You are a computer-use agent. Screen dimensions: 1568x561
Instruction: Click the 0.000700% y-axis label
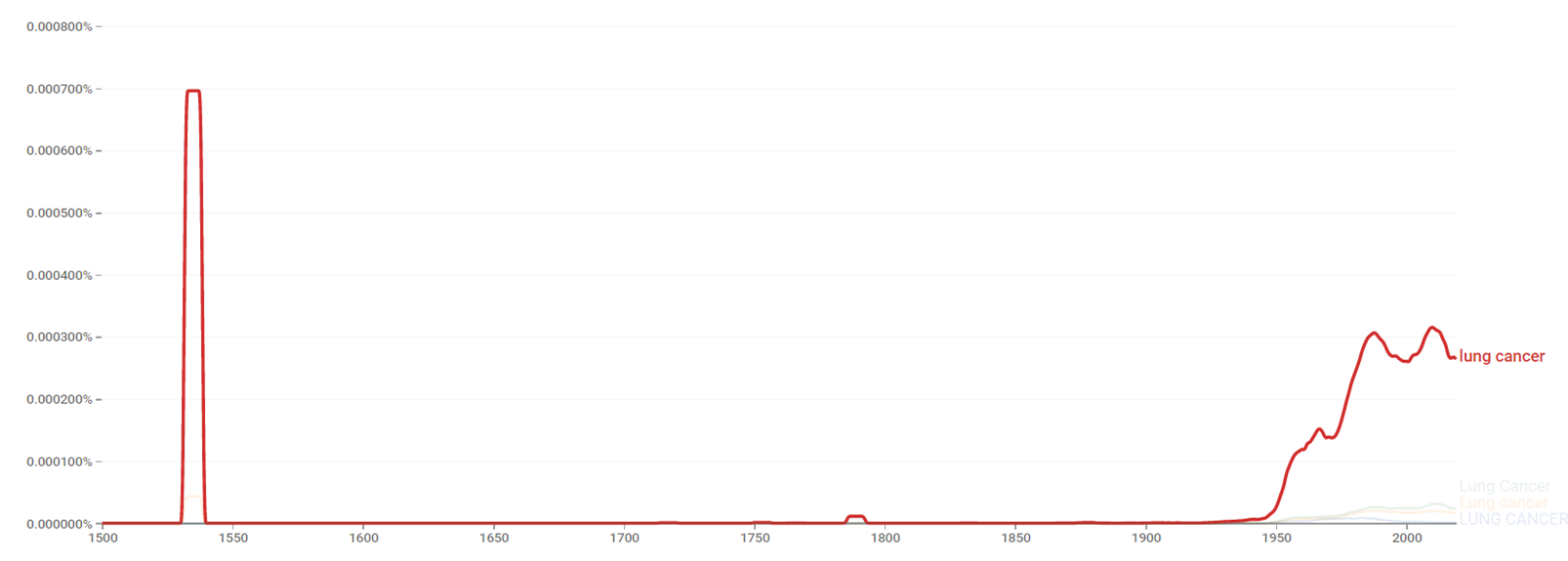click(x=60, y=89)
